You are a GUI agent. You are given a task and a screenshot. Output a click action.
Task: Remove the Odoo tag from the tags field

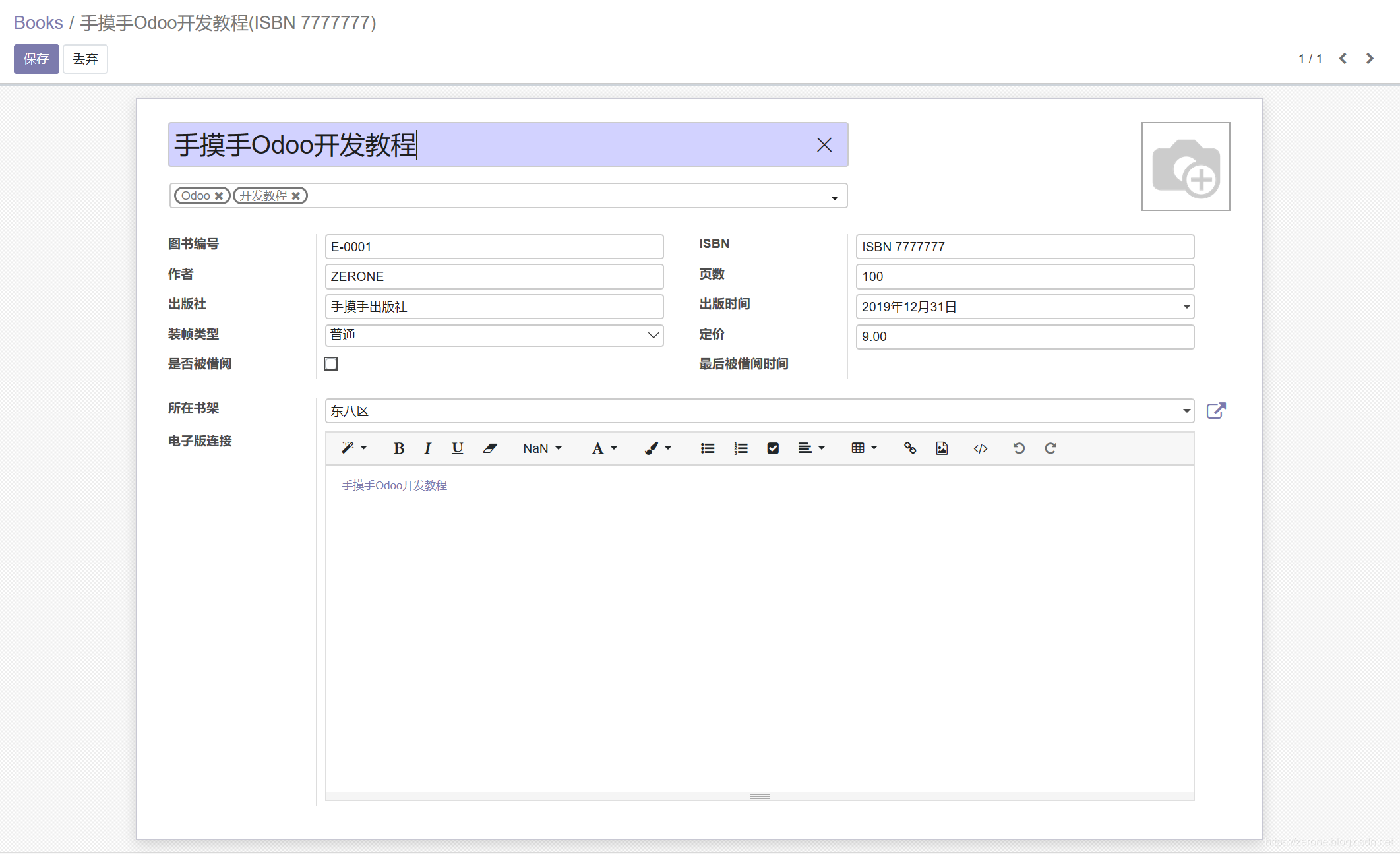220,195
